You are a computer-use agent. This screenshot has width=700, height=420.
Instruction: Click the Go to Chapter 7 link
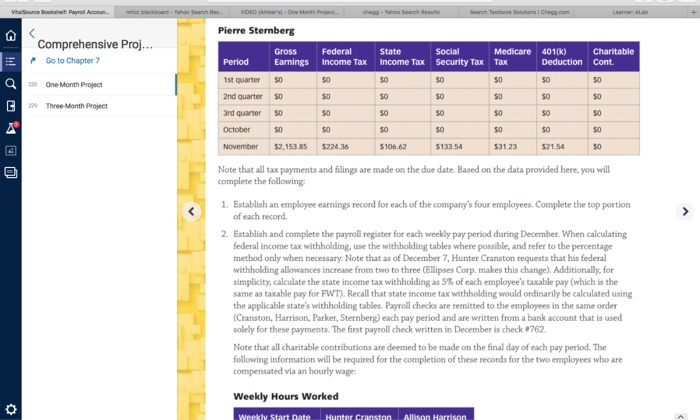[x=72, y=61]
